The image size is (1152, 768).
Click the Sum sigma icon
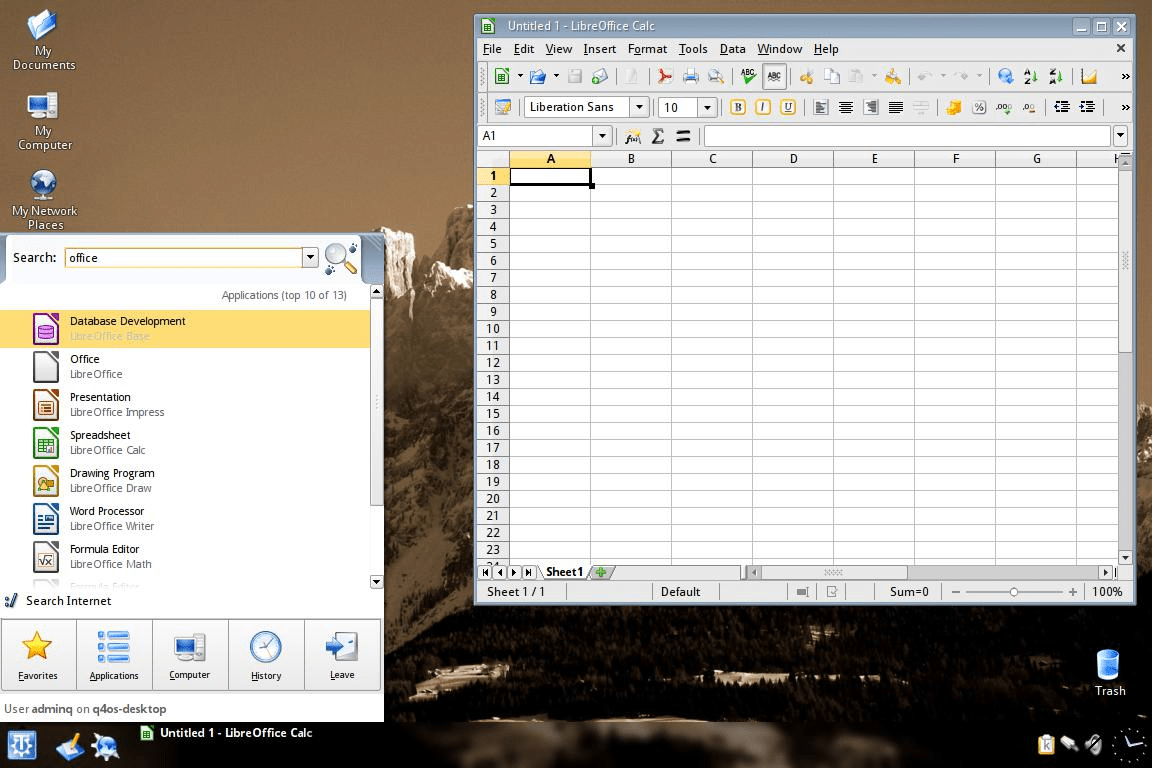click(658, 136)
